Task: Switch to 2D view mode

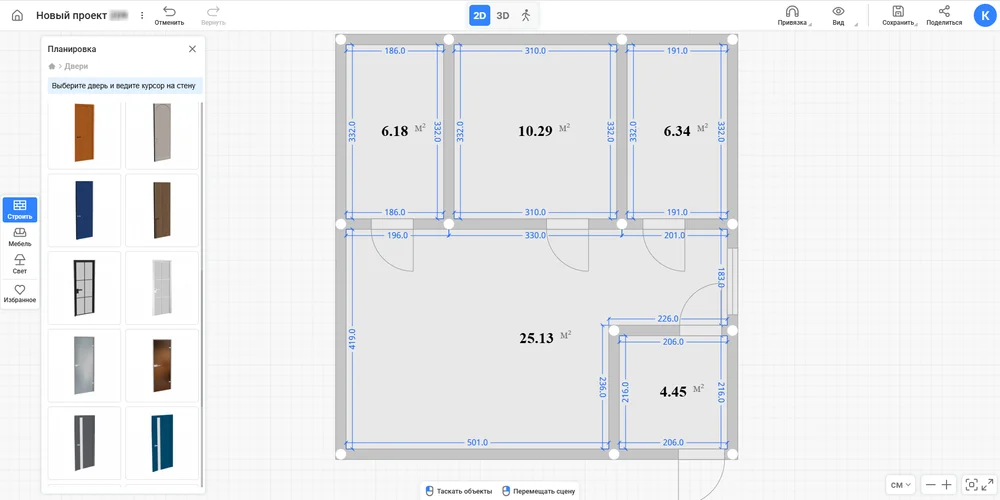Action: point(480,15)
